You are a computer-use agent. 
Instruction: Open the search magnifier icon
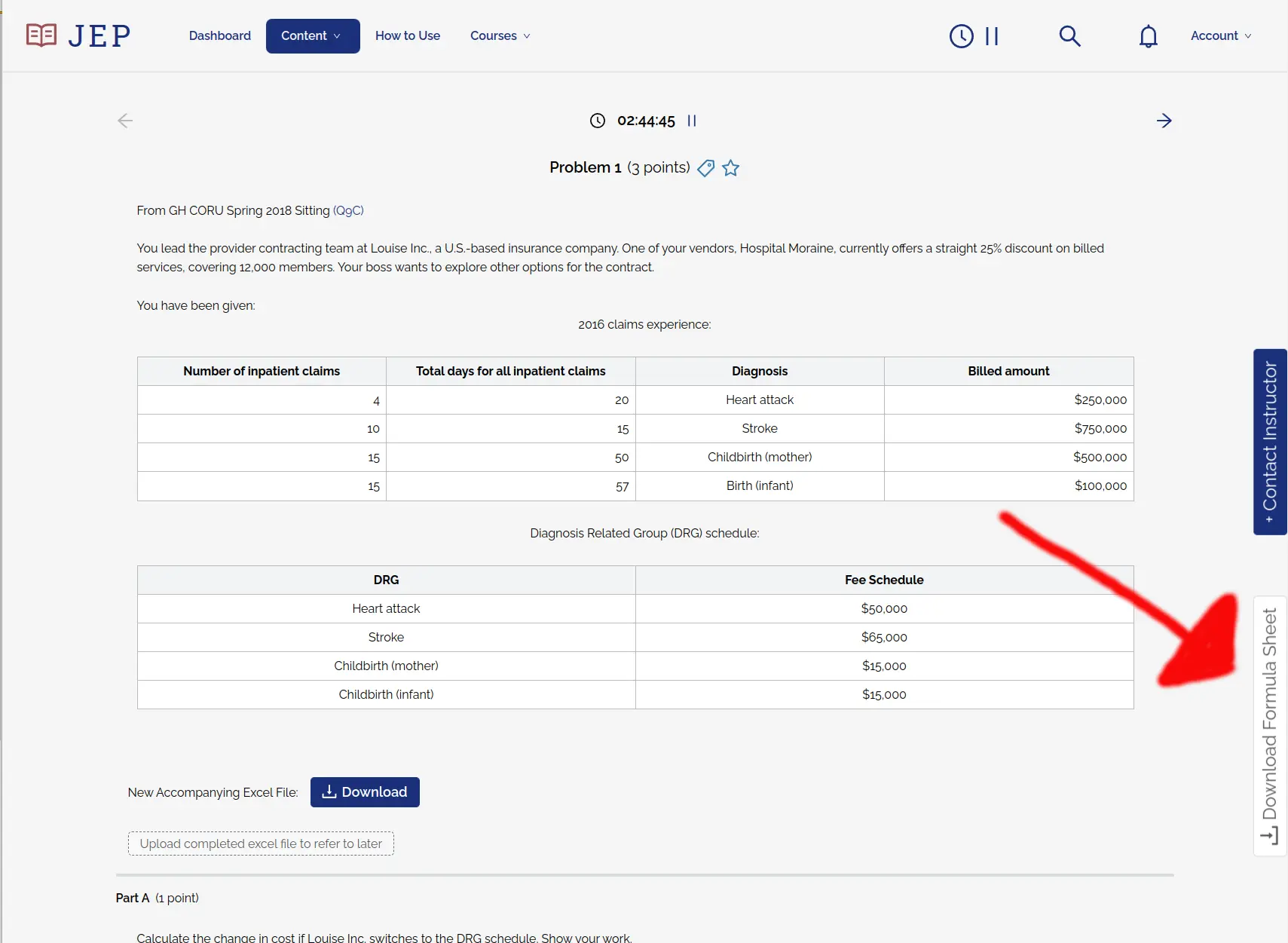coord(1070,35)
